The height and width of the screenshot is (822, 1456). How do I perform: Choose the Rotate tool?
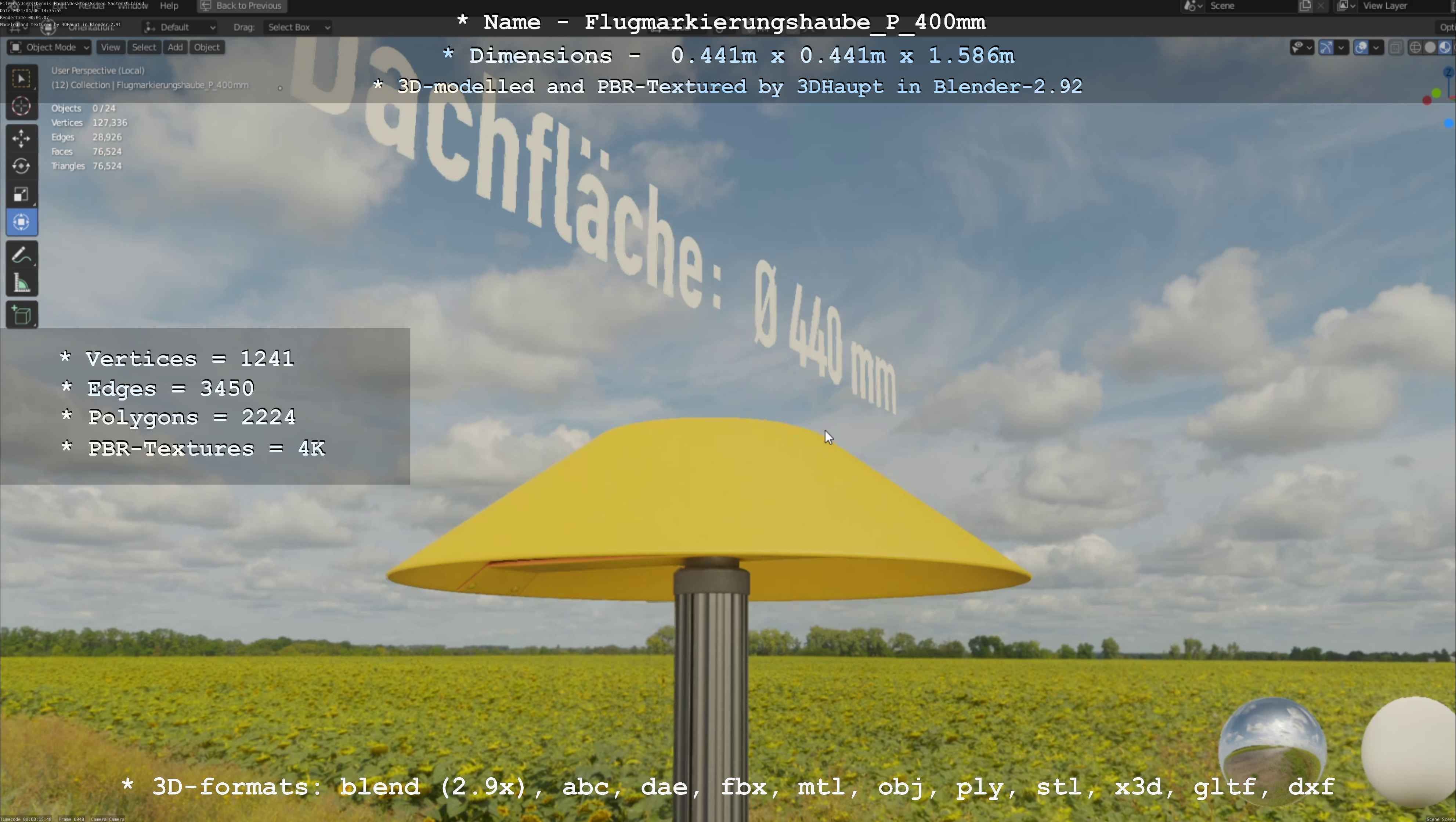[21, 166]
